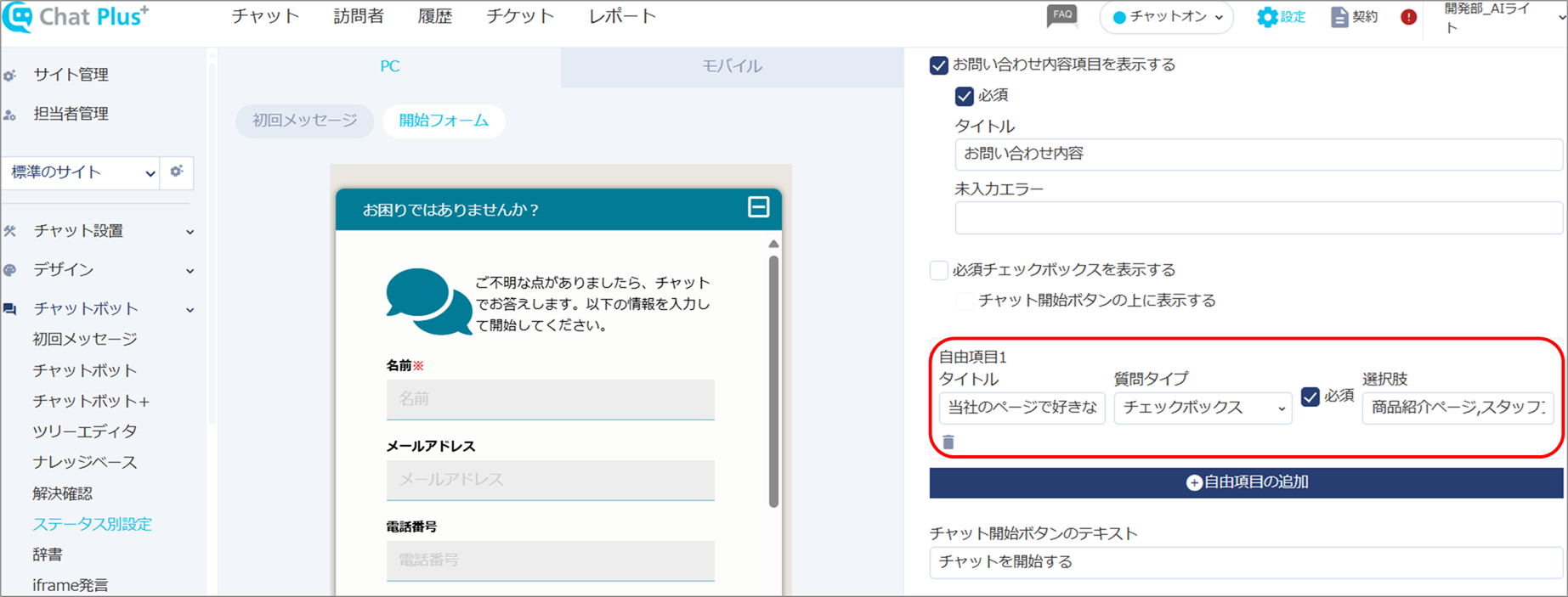Switch to the PC tab

389,66
